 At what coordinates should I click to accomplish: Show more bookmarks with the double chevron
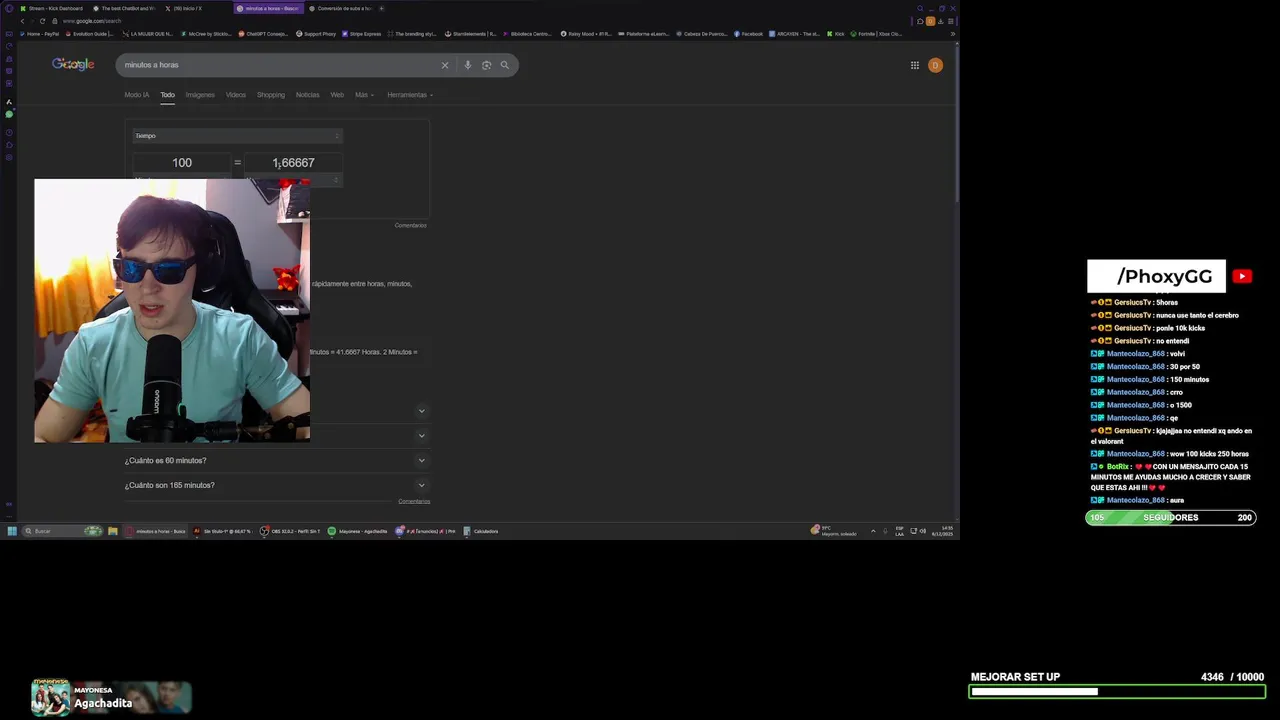952,34
